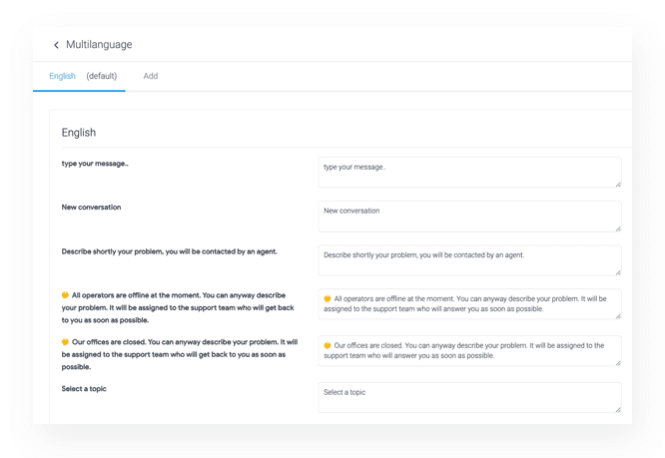Click the 'type your message..' text field
The image size is (665, 458).
click(469, 173)
